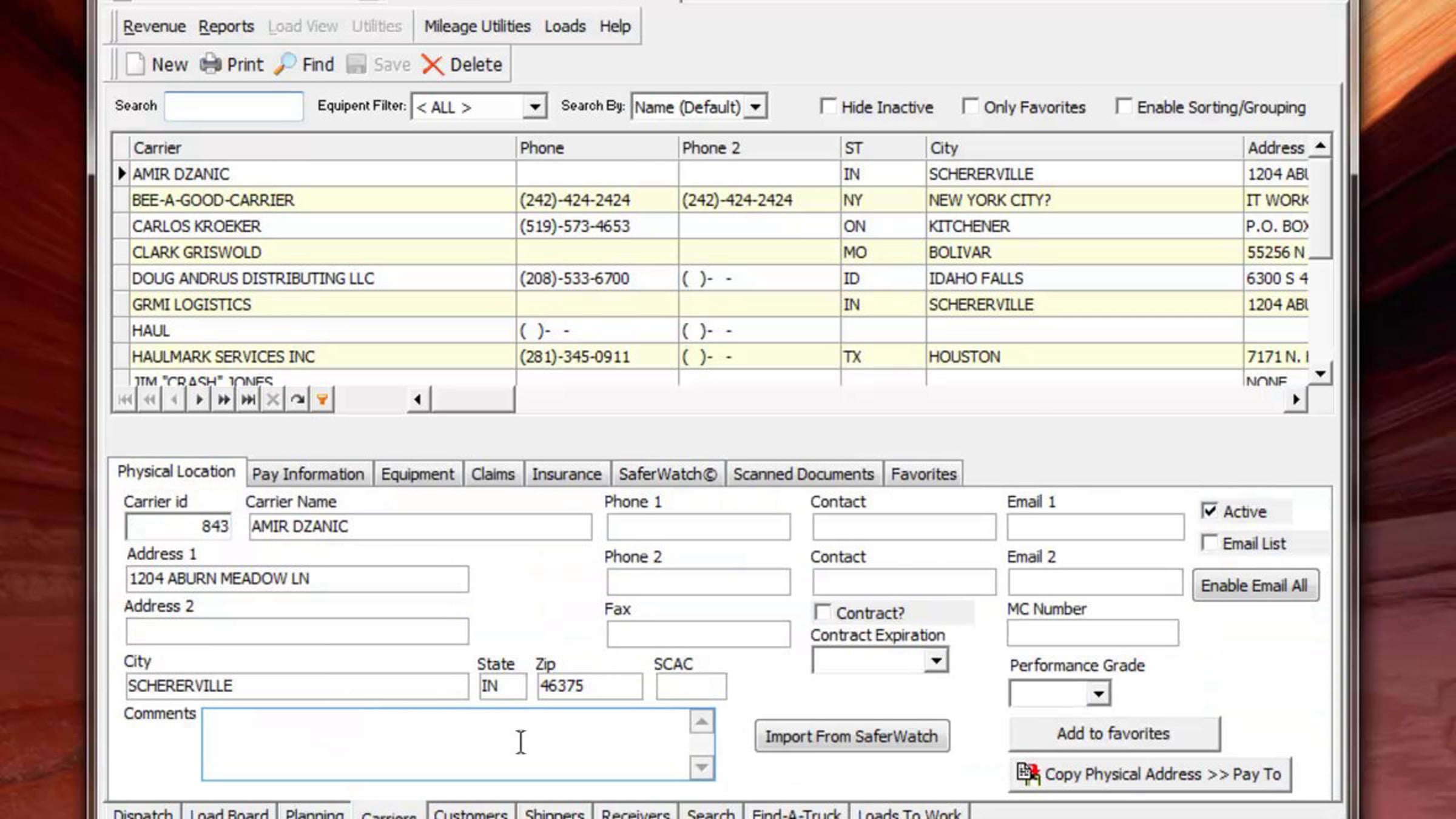
Task: Go to next record in grid navigator
Action: point(199,400)
